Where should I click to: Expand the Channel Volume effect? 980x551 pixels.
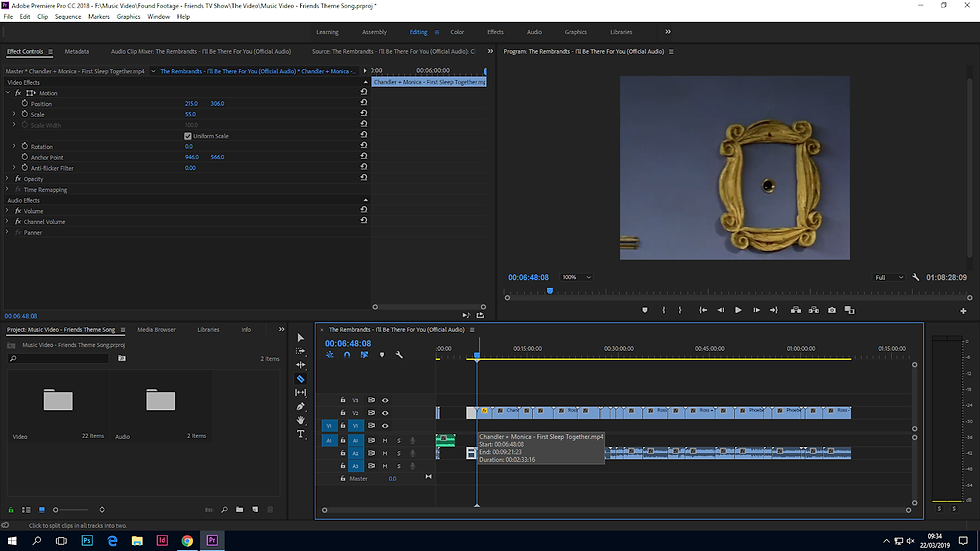pyautogui.click(x=8, y=222)
